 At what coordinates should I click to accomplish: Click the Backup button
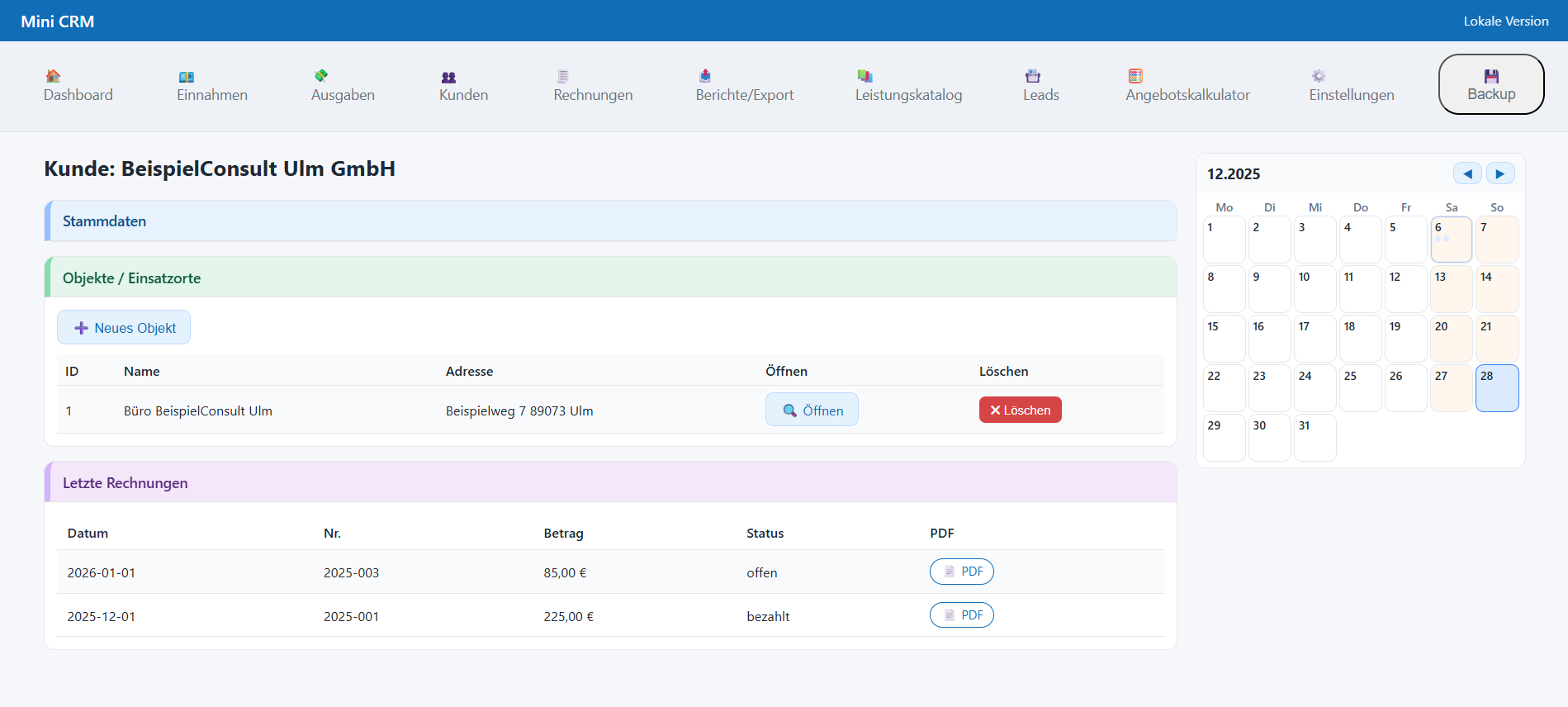[x=1490, y=84]
